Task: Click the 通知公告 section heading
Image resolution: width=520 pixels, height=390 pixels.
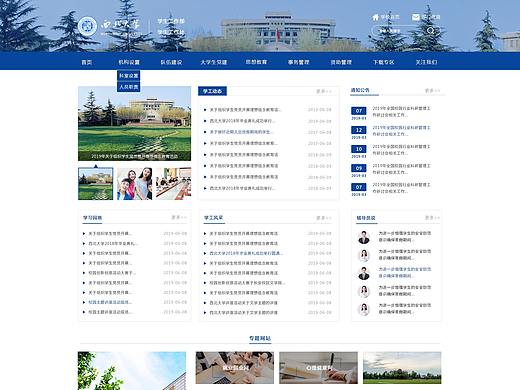Action: click(360, 90)
